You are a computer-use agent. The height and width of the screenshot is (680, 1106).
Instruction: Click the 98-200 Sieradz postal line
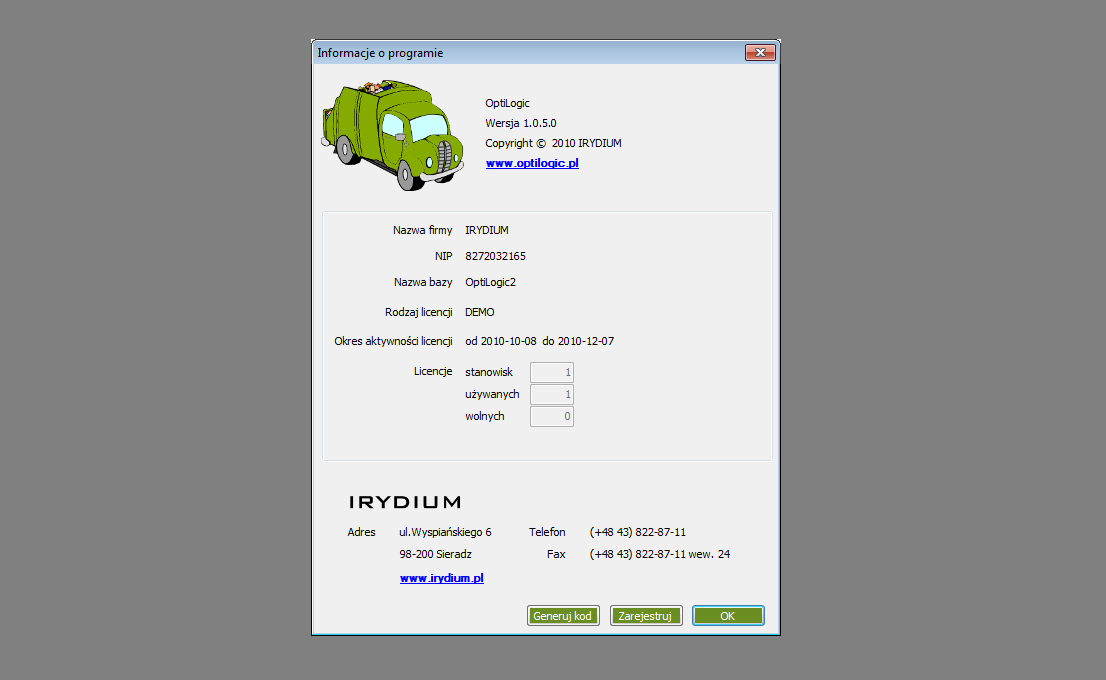(435, 554)
